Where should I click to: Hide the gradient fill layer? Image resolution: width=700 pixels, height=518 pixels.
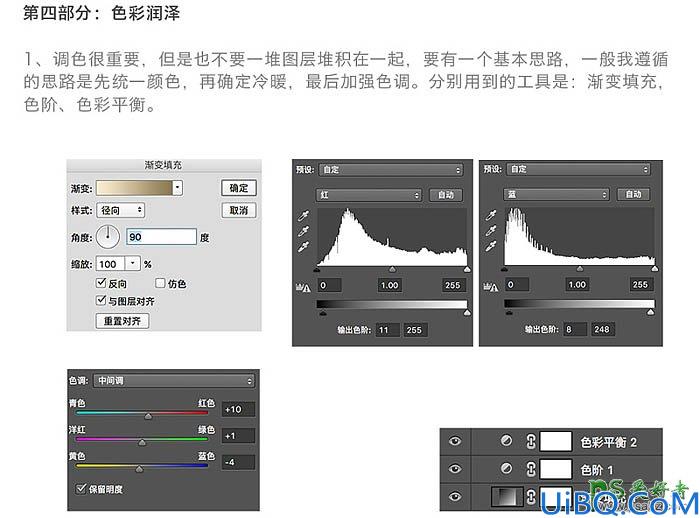[455, 497]
